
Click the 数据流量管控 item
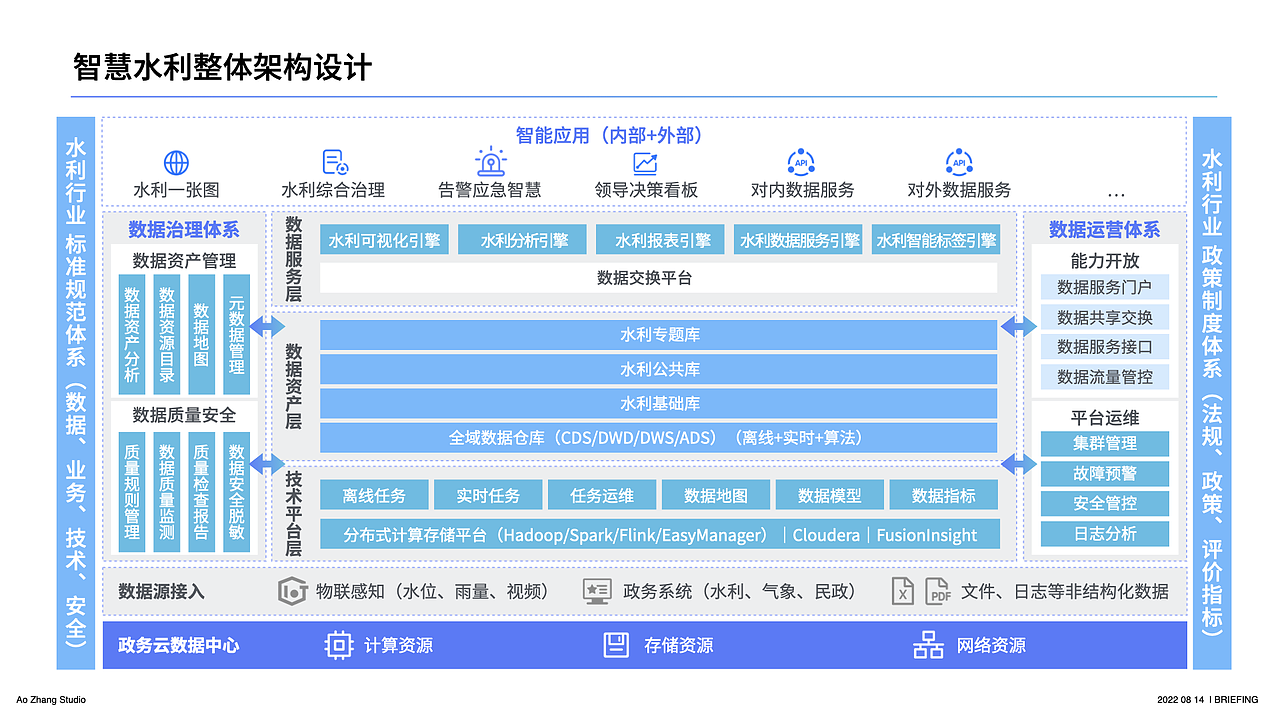tap(1105, 377)
